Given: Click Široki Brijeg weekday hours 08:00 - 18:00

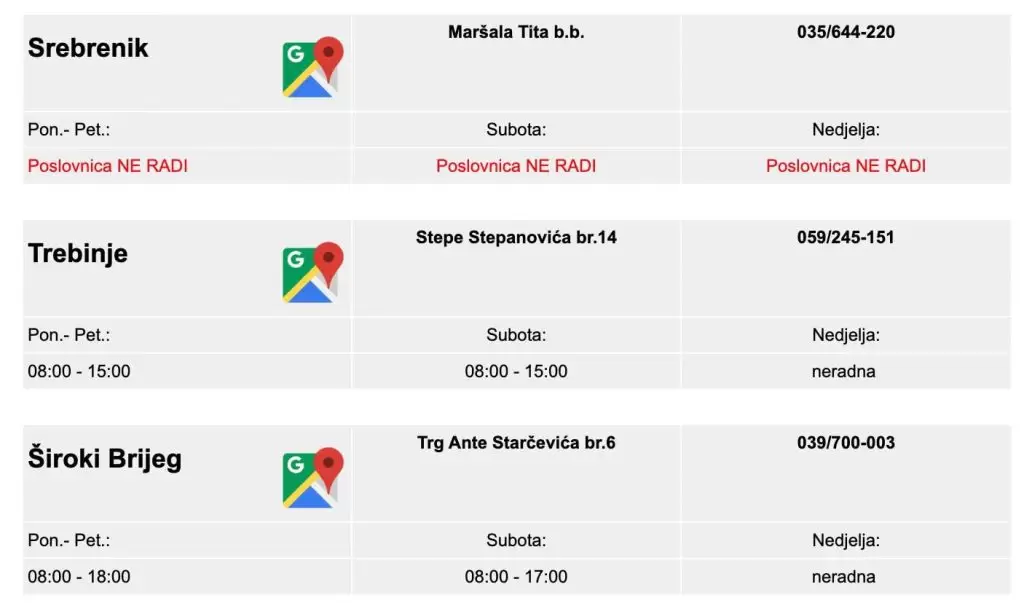Looking at the screenshot, I should point(79,576).
